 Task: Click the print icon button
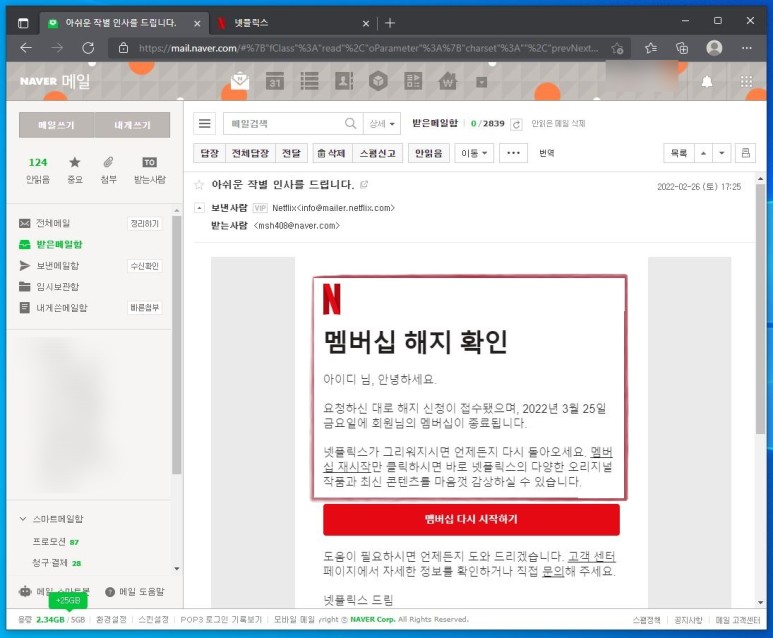(x=745, y=153)
